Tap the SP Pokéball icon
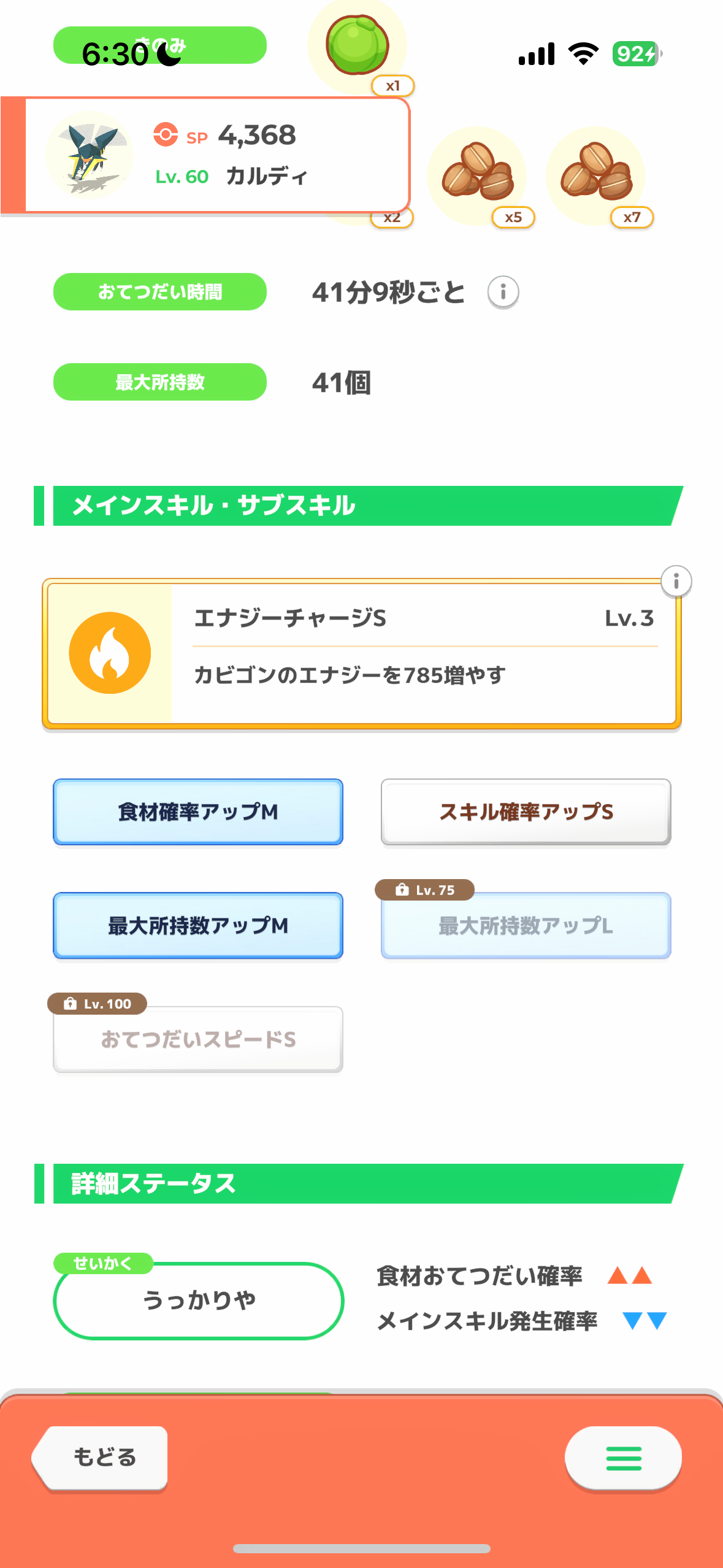723x1568 pixels. click(x=166, y=134)
